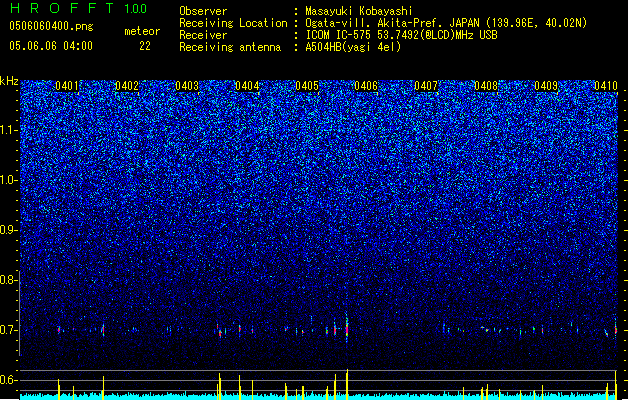Click the A504HB(yagi 4el) antenna text

point(353,47)
